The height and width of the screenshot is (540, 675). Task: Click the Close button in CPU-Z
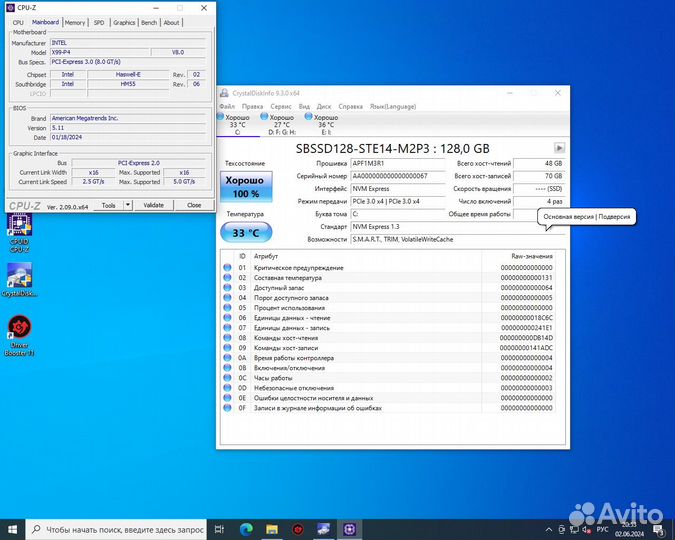[x=194, y=205]
